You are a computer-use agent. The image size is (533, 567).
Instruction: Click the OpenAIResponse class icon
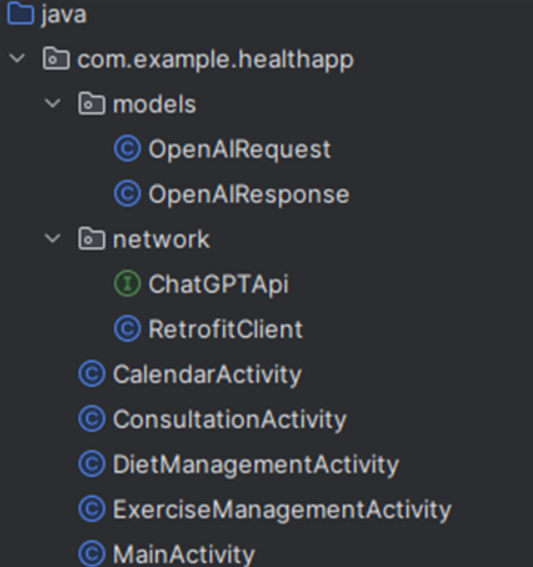127,193
